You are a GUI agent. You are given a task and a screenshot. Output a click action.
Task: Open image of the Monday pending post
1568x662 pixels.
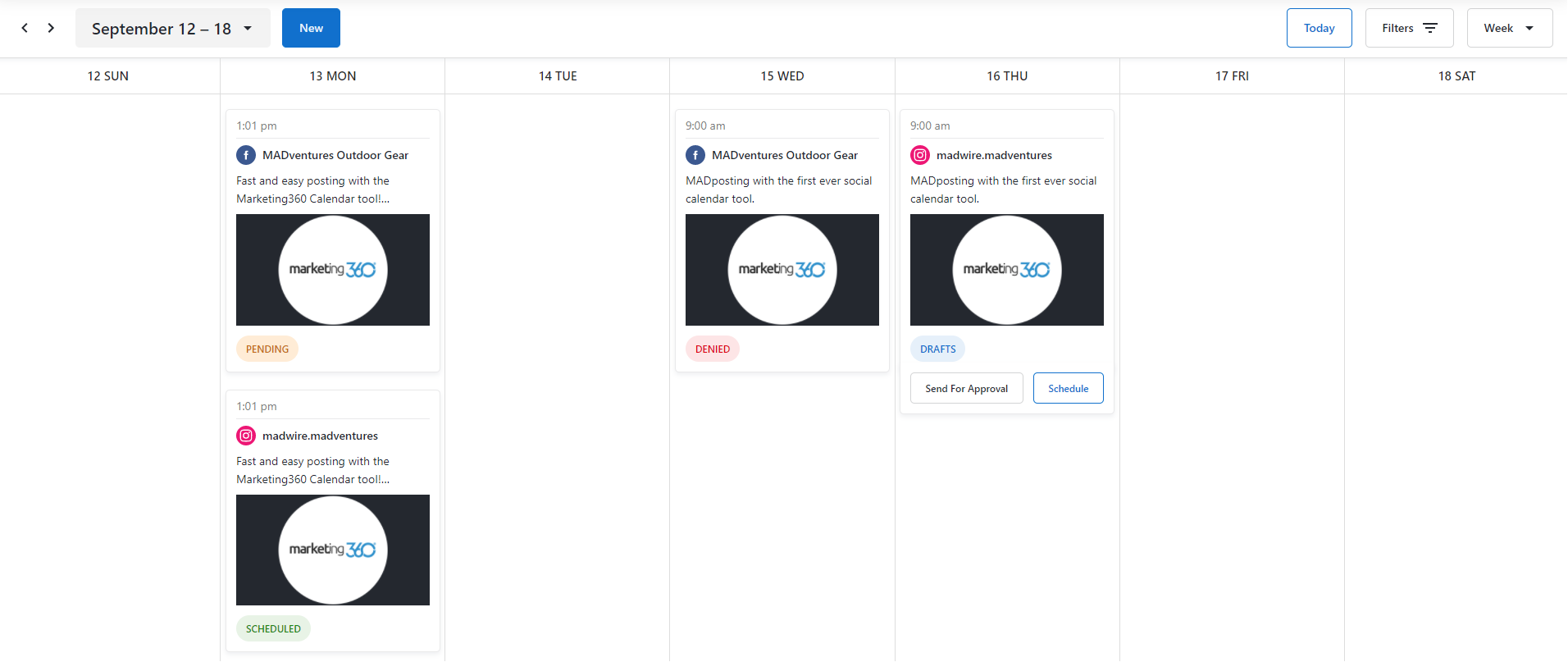click(x=333, y=270)
